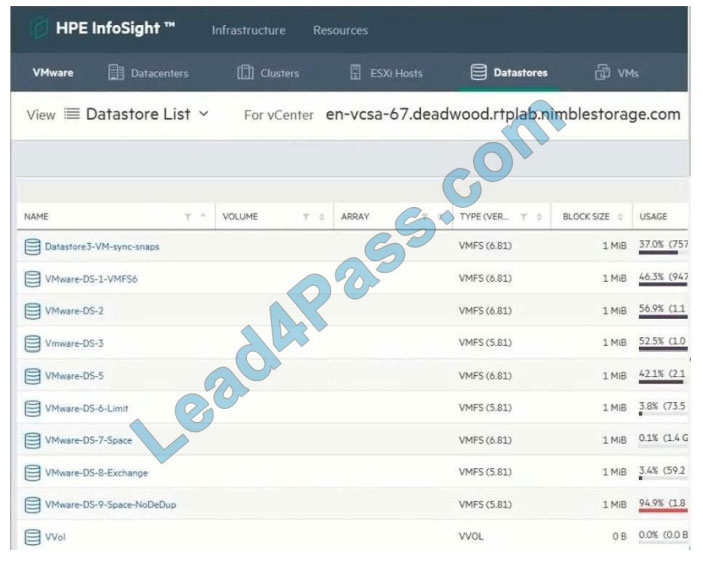
Task: Click the datastore icon for VMware-DS-1-VMFS6
Action: [x=32, y=279]
